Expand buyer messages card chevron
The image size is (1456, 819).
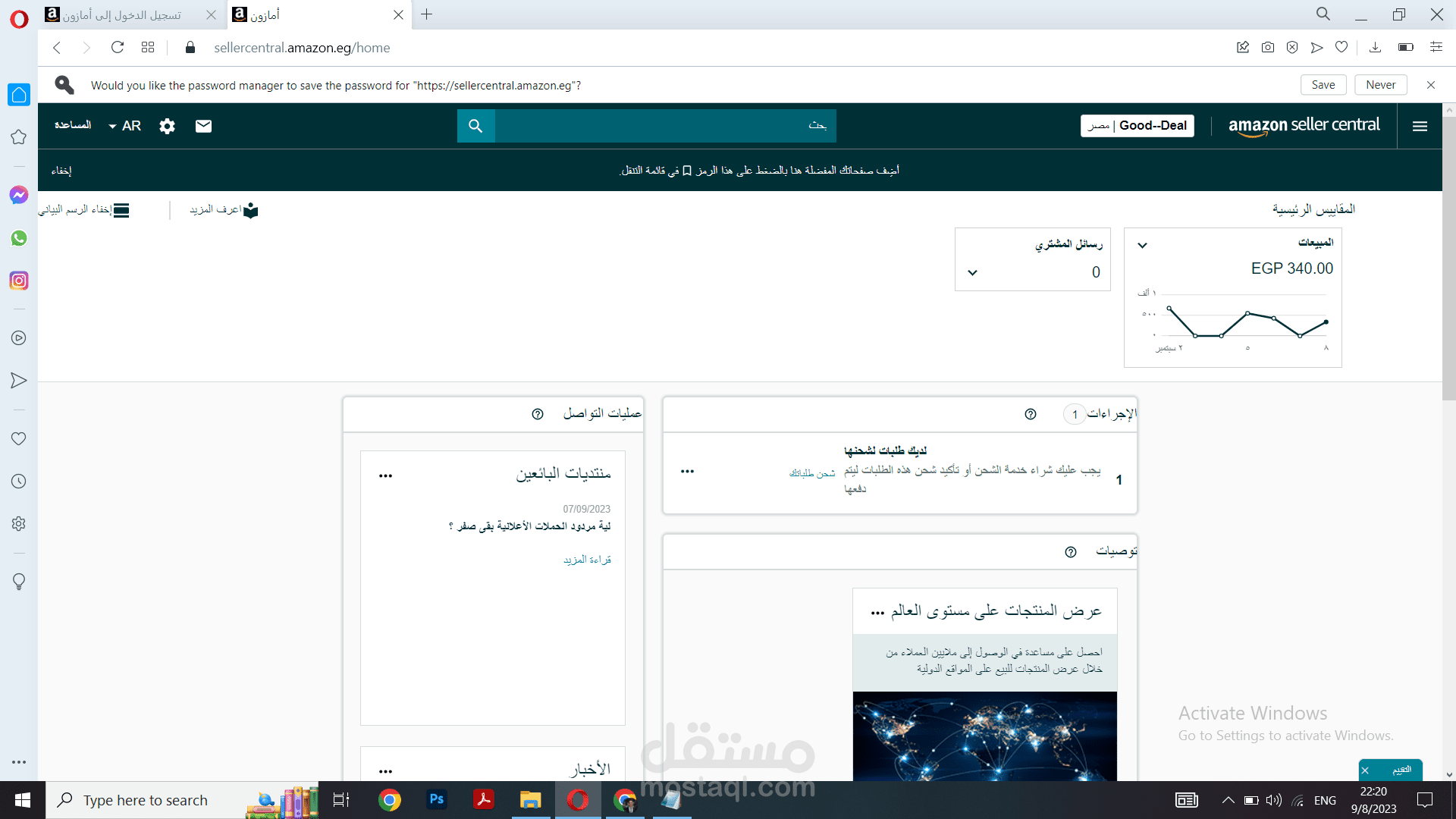[x=973, y=272]
